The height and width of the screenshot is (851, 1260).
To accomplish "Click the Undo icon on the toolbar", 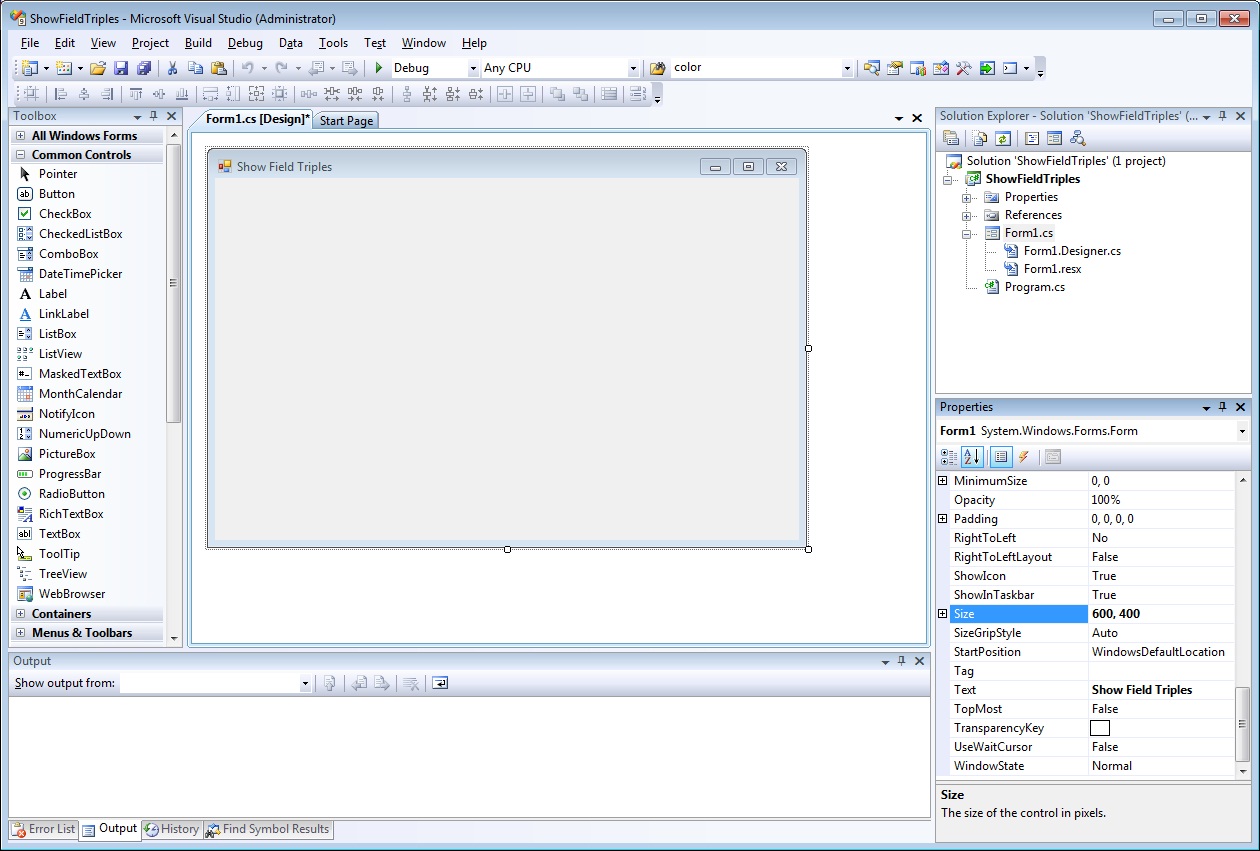I will pos(245,67).
